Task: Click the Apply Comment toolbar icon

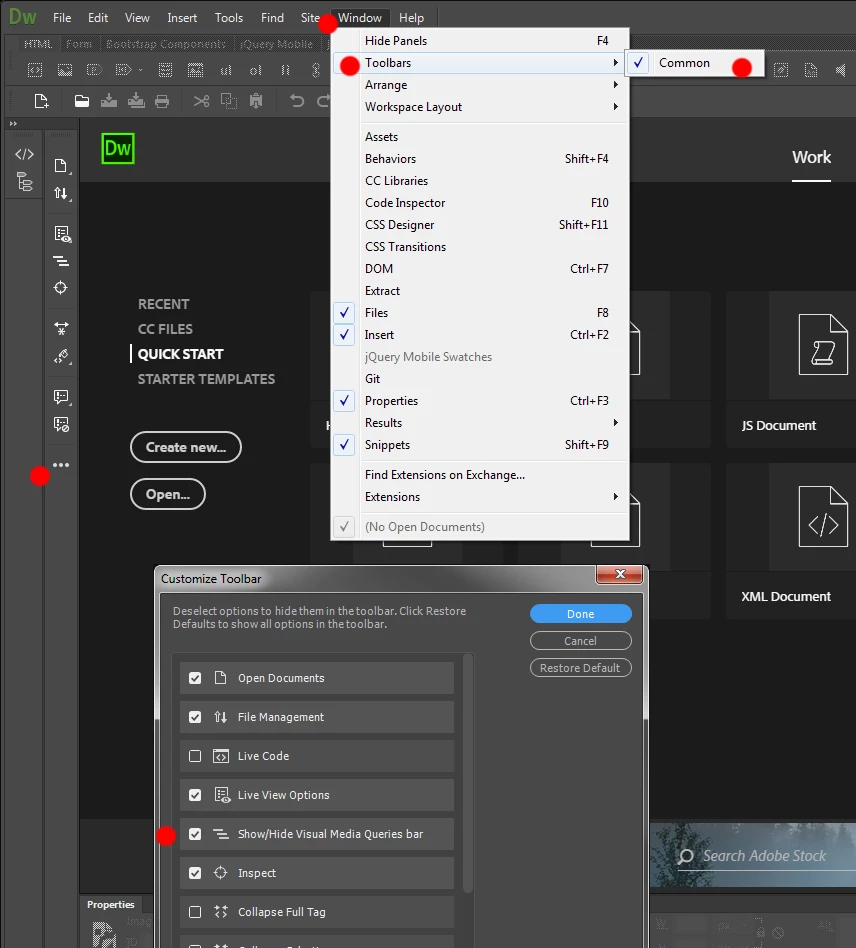Action: [x=62, y=397]
